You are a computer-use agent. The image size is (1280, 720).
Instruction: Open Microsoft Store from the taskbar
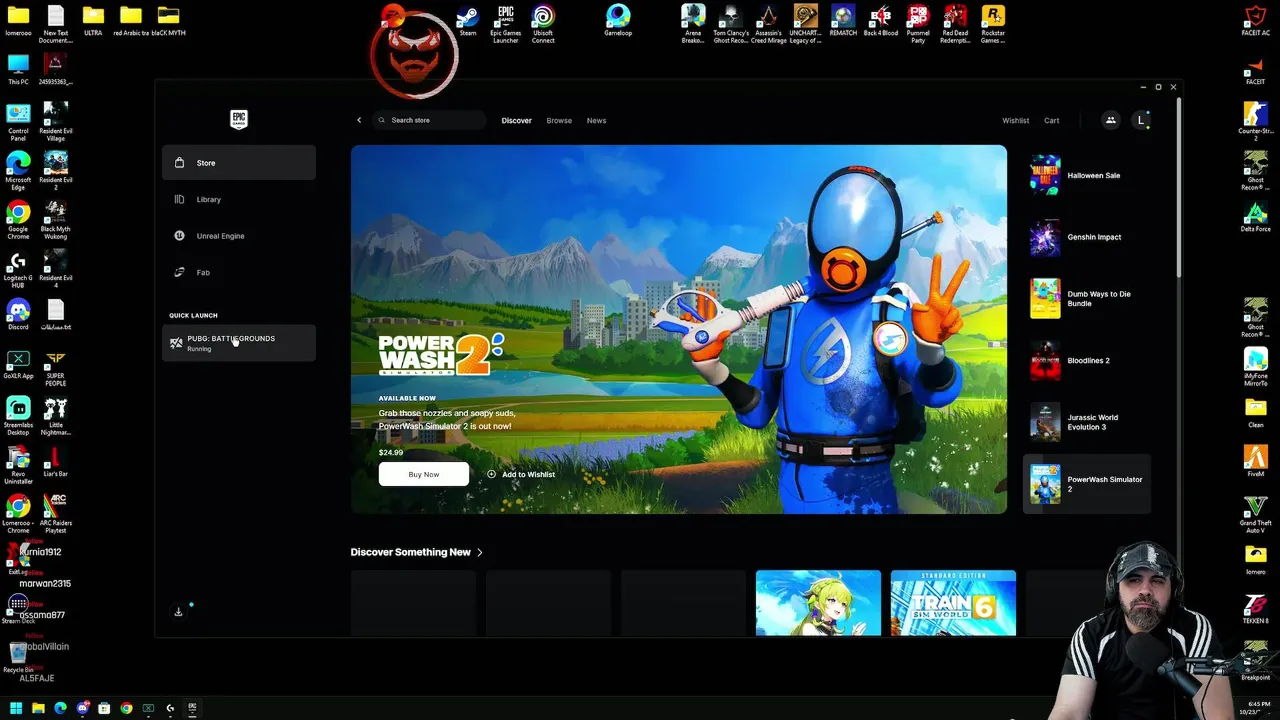pos(104,708)
